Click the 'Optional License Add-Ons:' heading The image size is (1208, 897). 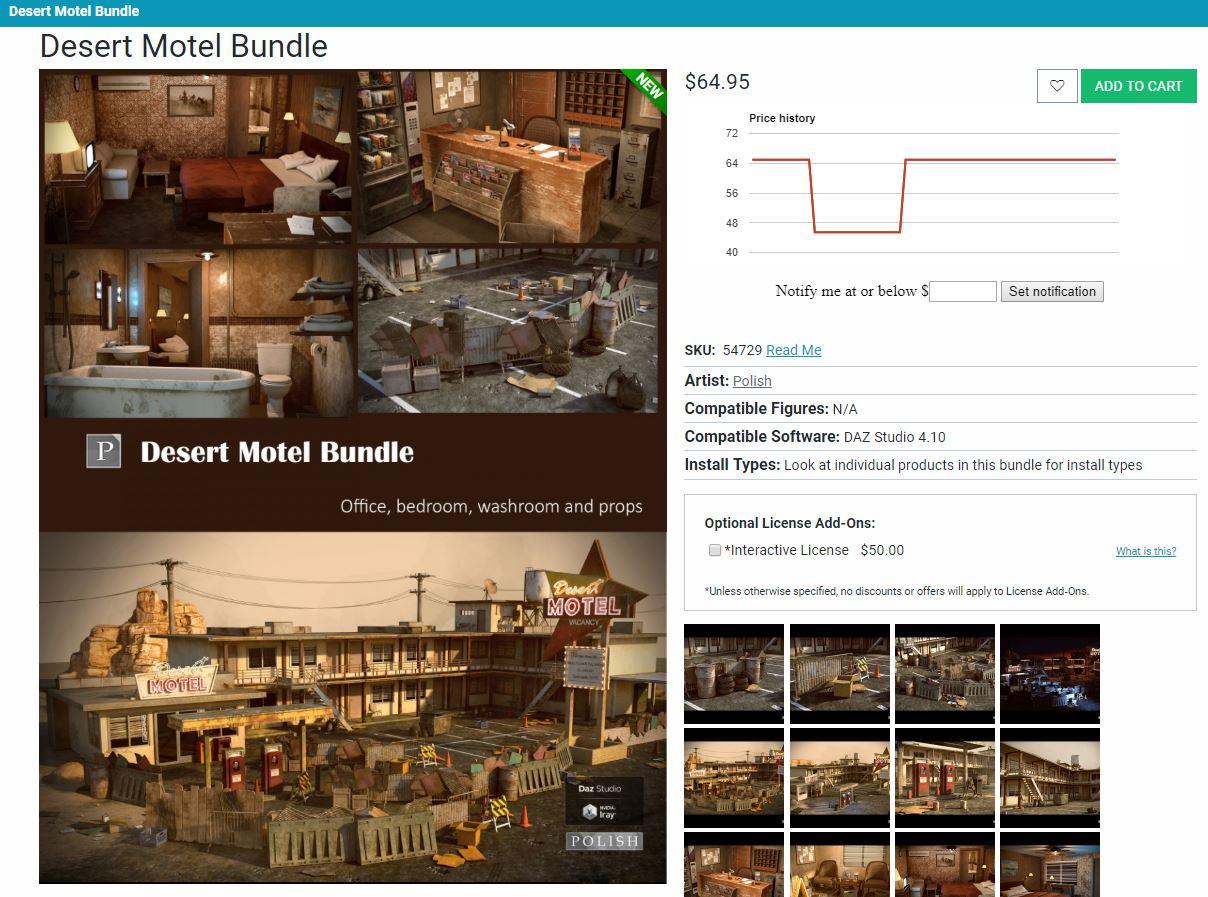(x=790, y=523)
